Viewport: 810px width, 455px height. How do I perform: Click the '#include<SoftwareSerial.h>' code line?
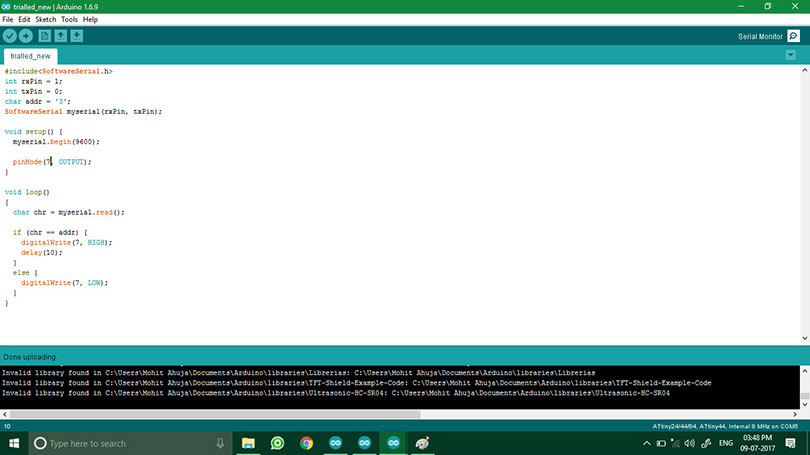(x=58, y=71)
